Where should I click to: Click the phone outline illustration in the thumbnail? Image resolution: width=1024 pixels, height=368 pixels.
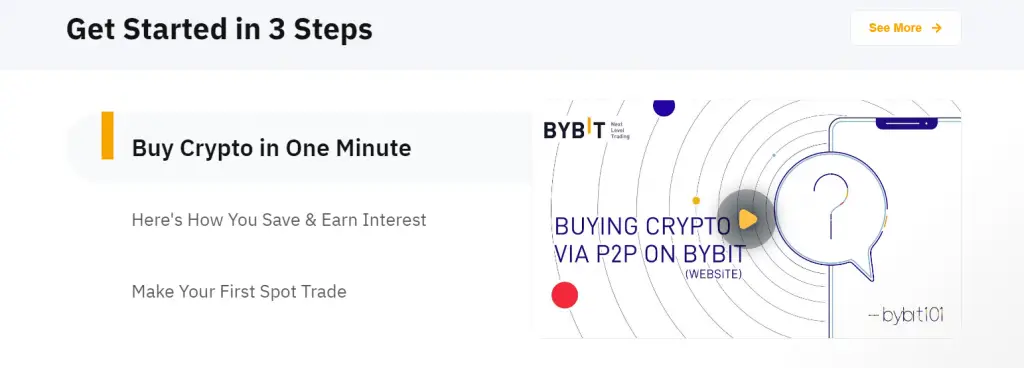[x=895, y=228]
